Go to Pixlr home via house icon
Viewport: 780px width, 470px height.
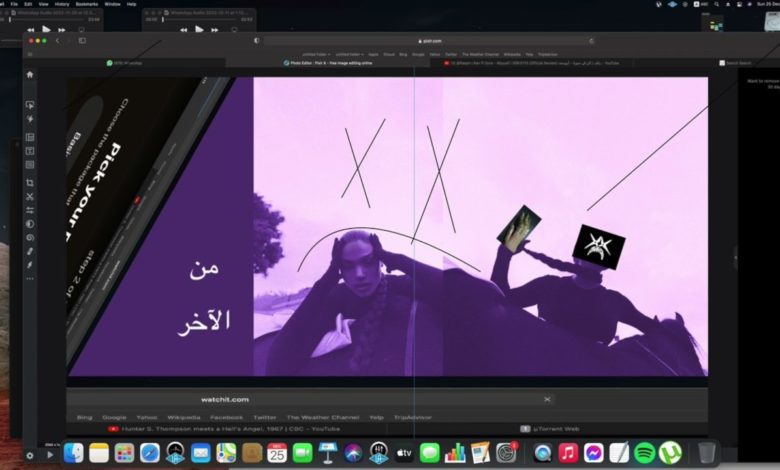point(30,75)
